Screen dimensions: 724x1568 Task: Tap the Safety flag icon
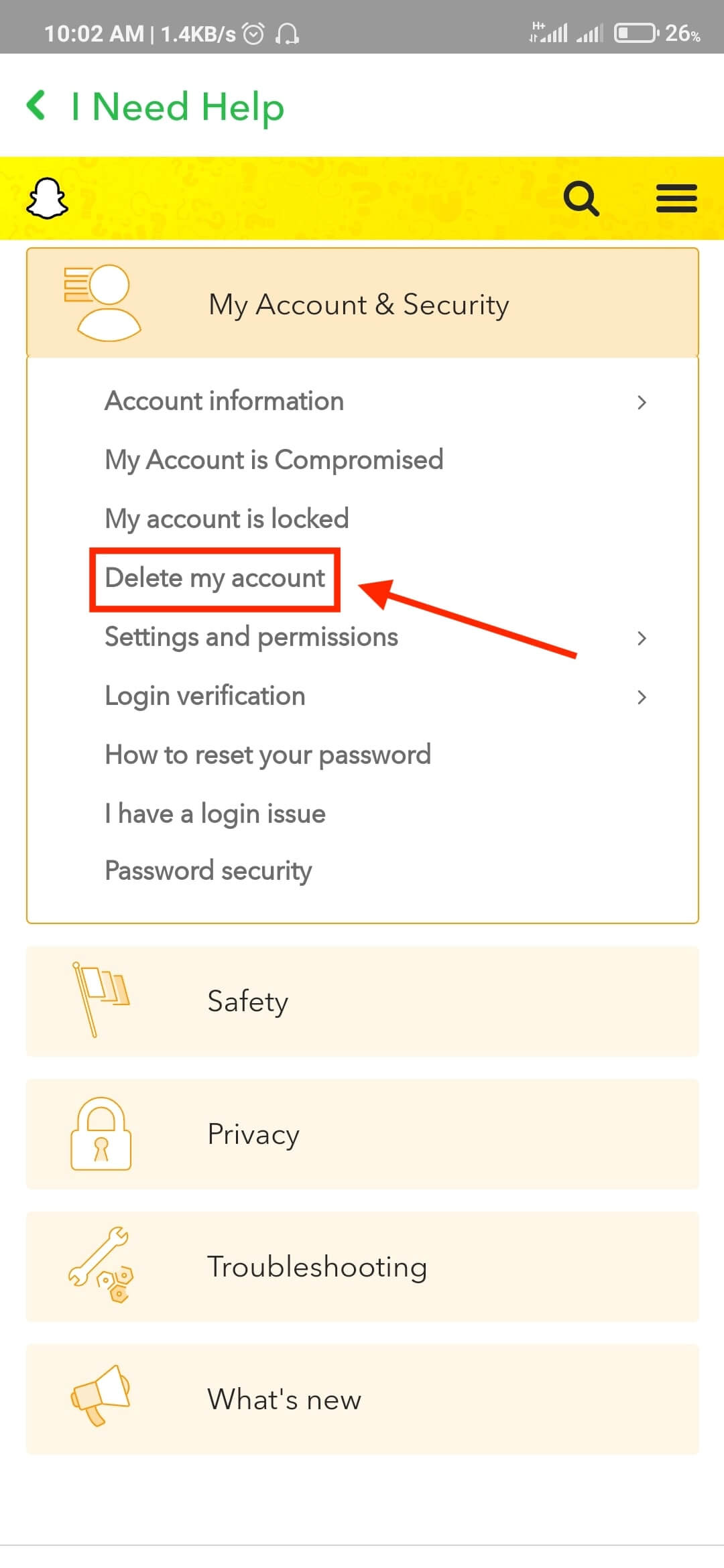click(x=101, y=1000)
